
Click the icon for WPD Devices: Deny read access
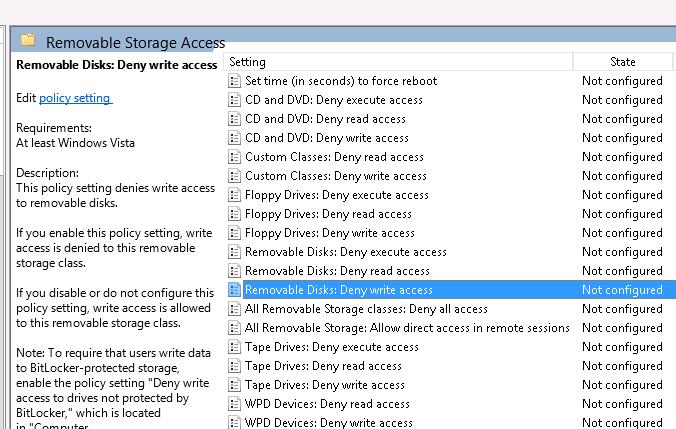(x=235, y=404)
